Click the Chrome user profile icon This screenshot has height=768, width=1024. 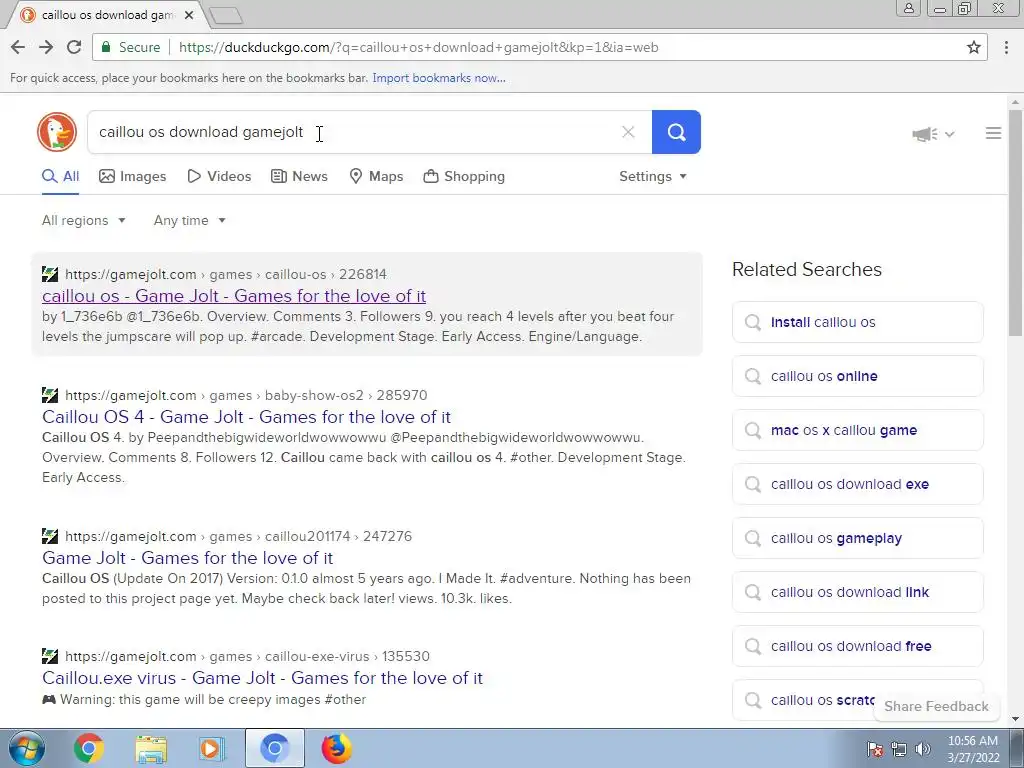[908, 8]
